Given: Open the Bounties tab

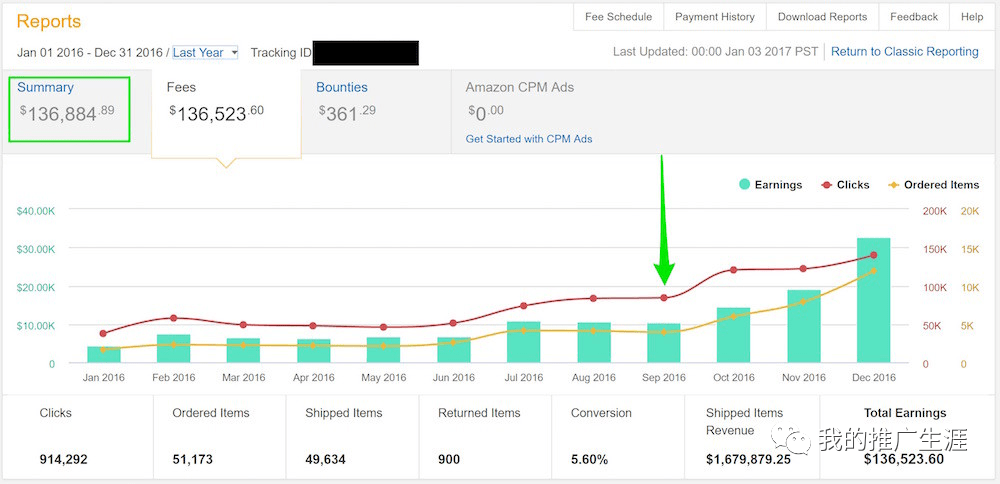Looking at the screenshot, I should (x=342, y=88).
